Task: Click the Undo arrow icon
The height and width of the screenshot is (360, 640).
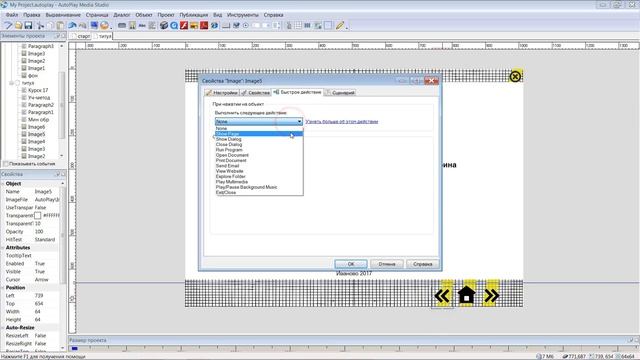Action: point(73,26)
